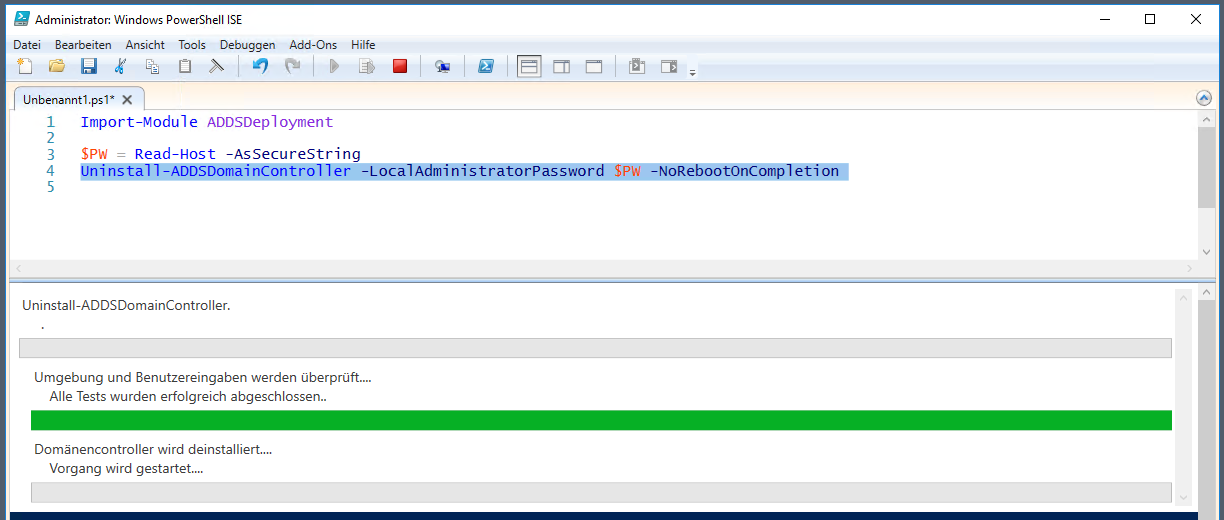
Task: Click the PowerShell ISE title bar icon
Action: (20, 19)
